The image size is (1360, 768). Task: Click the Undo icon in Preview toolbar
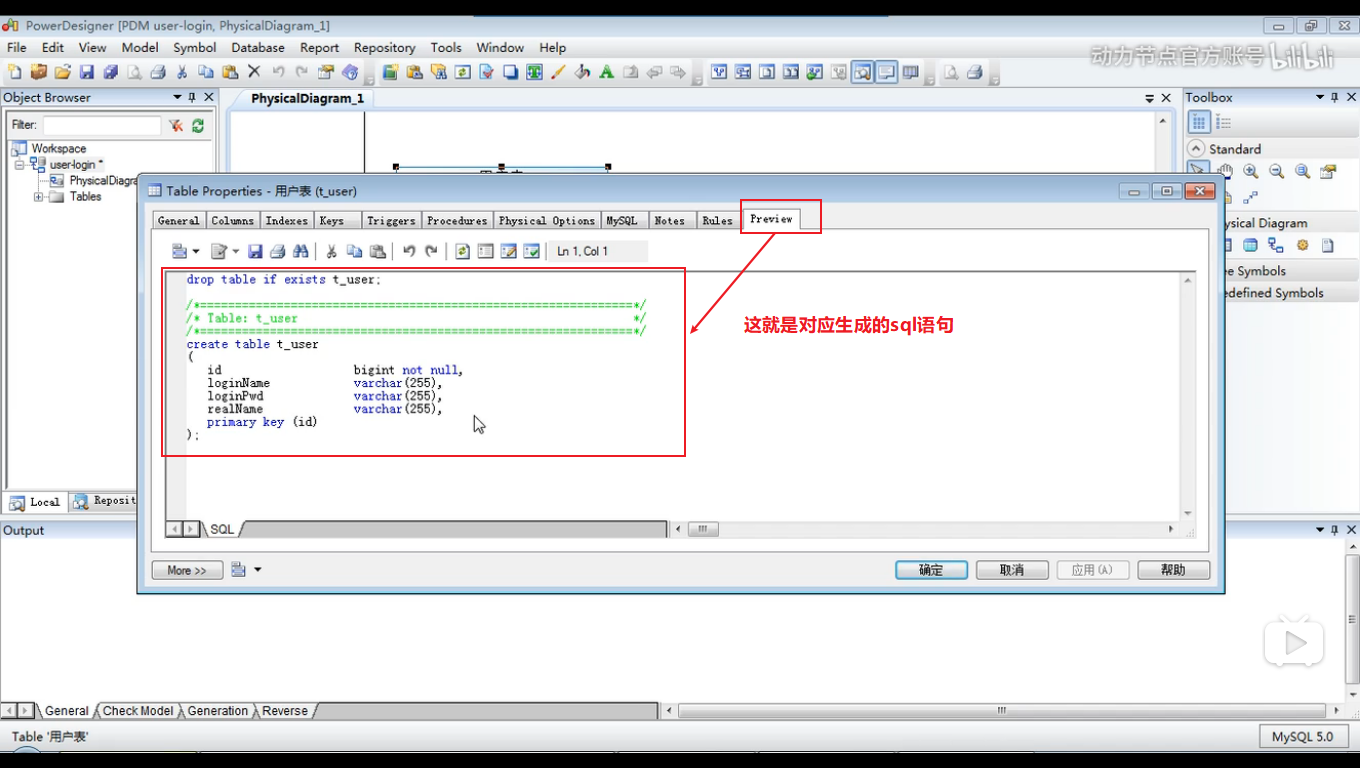409,251
